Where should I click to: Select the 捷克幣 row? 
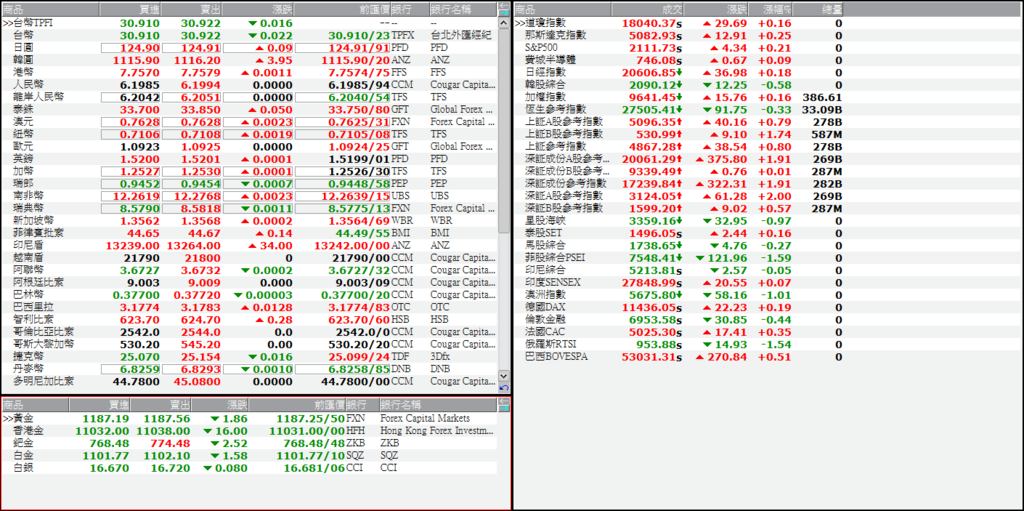coord(249,356)
